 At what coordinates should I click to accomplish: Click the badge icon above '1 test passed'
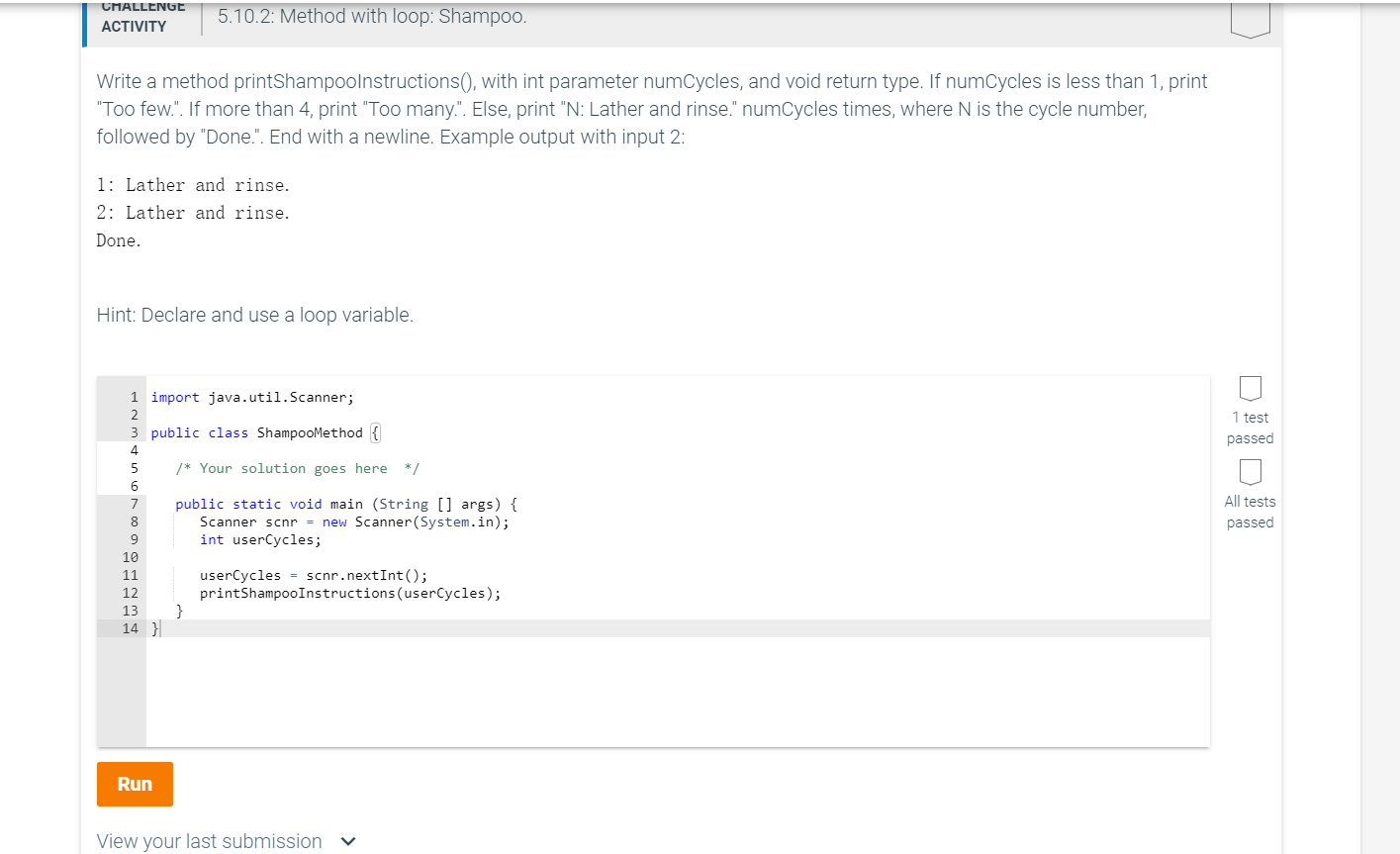tap(1250, 388)
